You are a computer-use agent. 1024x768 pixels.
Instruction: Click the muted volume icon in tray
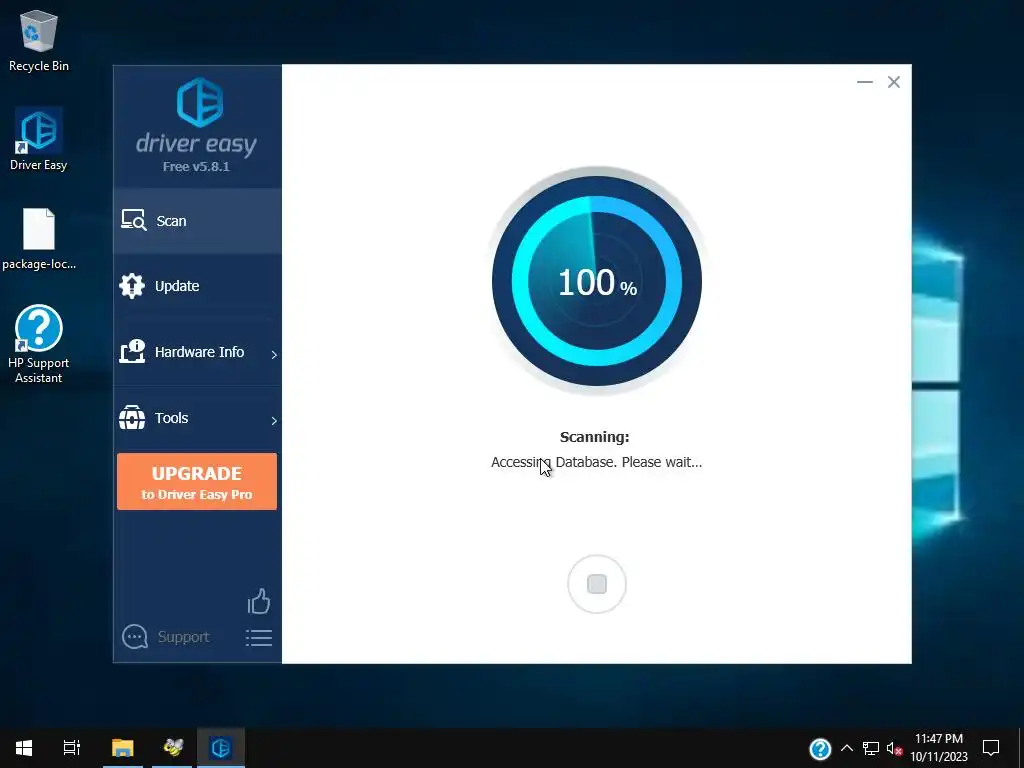(x=894, y=748)
